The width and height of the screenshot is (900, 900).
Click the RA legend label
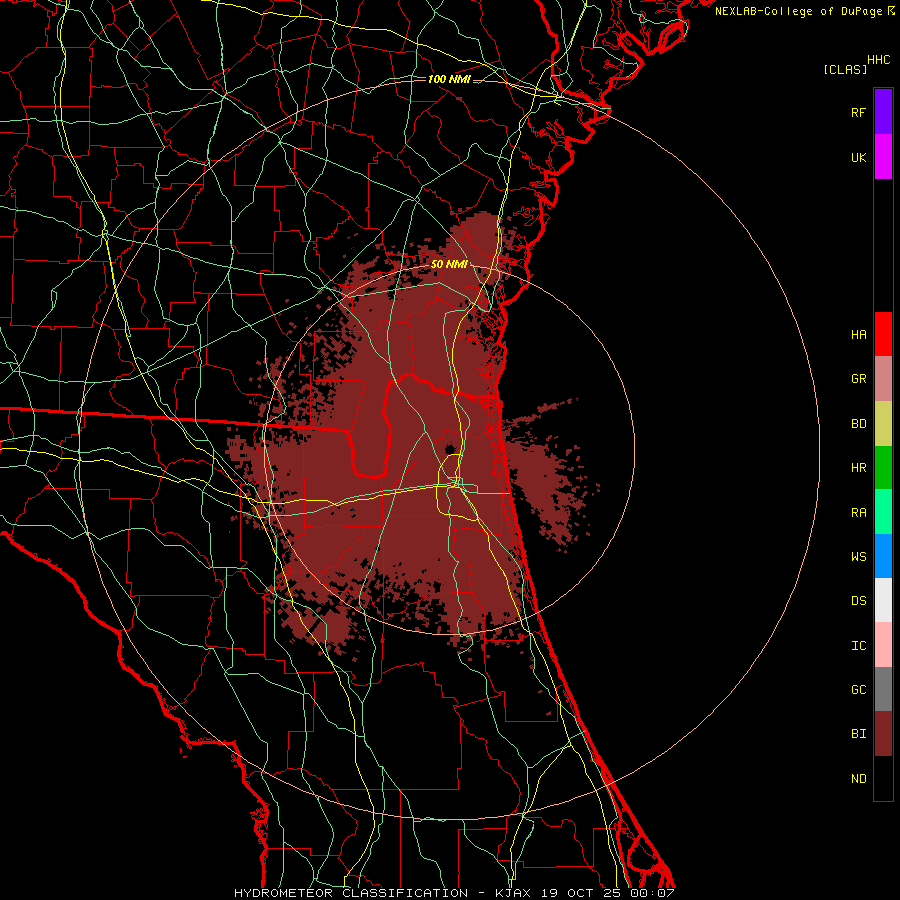pyautogui.click(x=858, y=513)
